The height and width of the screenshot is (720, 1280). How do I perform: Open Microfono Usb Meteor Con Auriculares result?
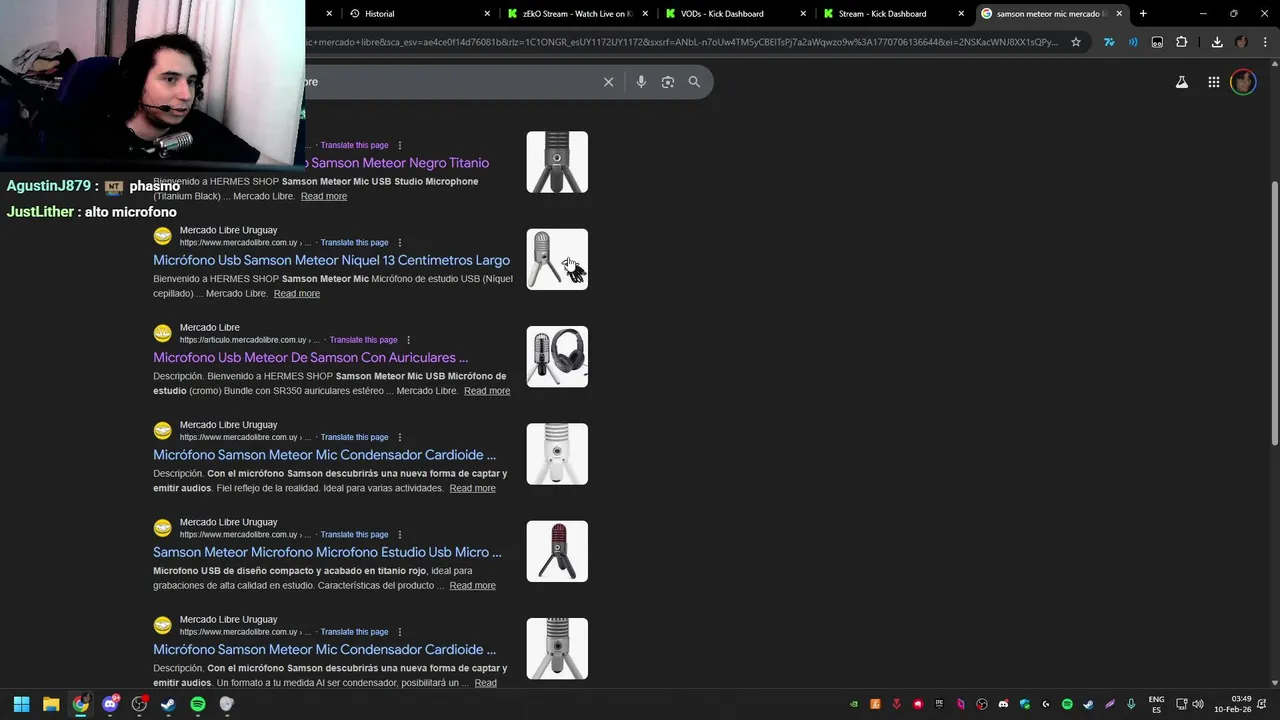[310, 357]
